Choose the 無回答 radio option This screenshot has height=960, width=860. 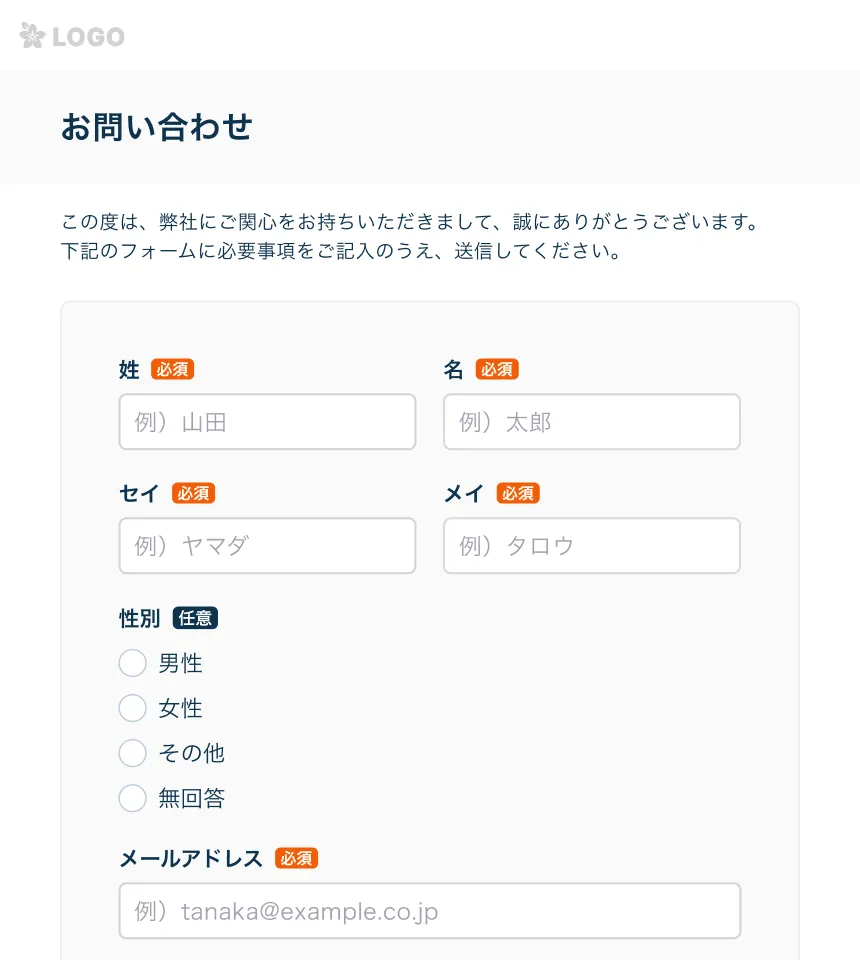coord(132,798)
